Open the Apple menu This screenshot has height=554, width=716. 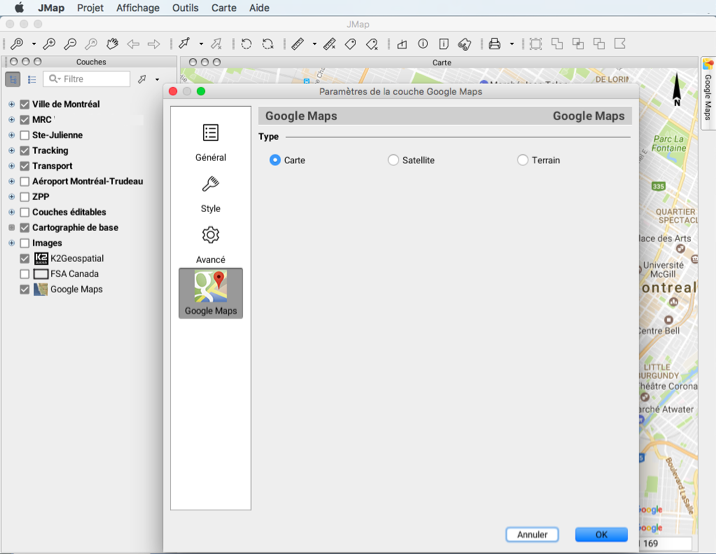click(x=19, y=8)
